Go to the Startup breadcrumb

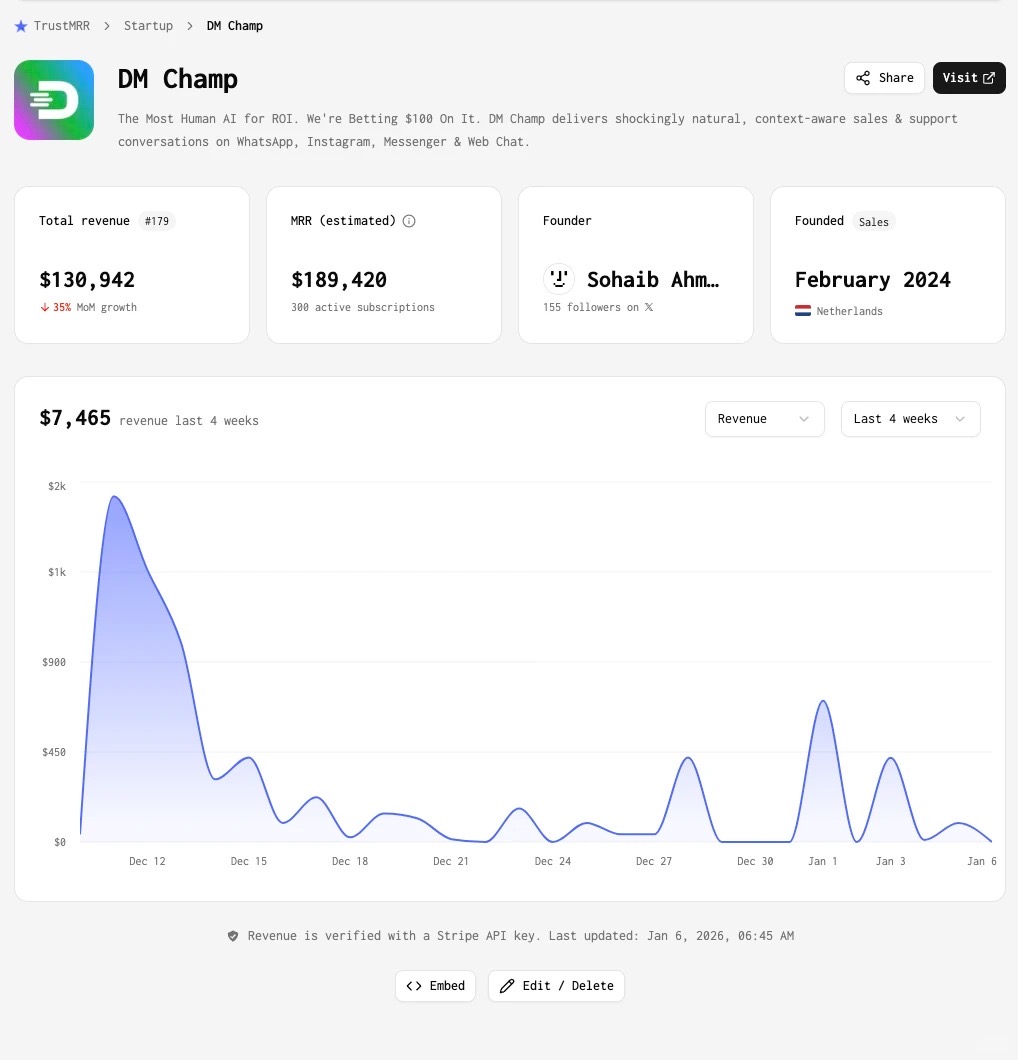pos(148,26)
